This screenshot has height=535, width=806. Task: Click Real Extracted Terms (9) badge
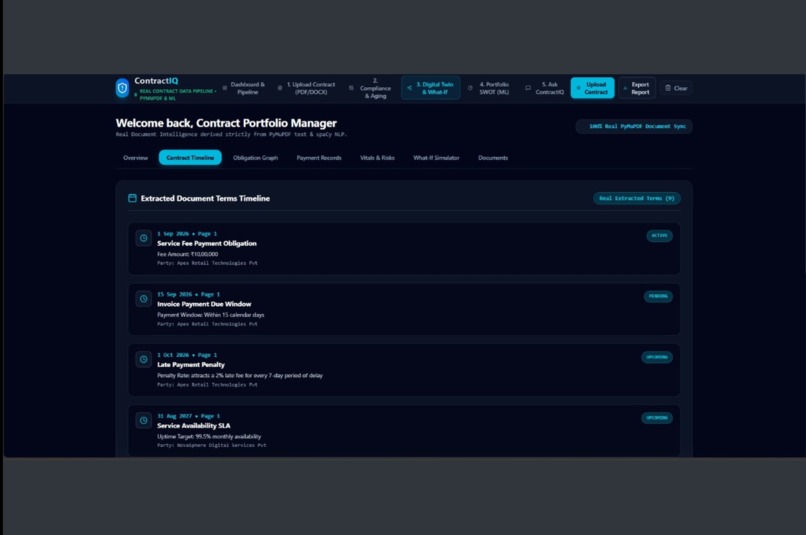click(637, 198)
